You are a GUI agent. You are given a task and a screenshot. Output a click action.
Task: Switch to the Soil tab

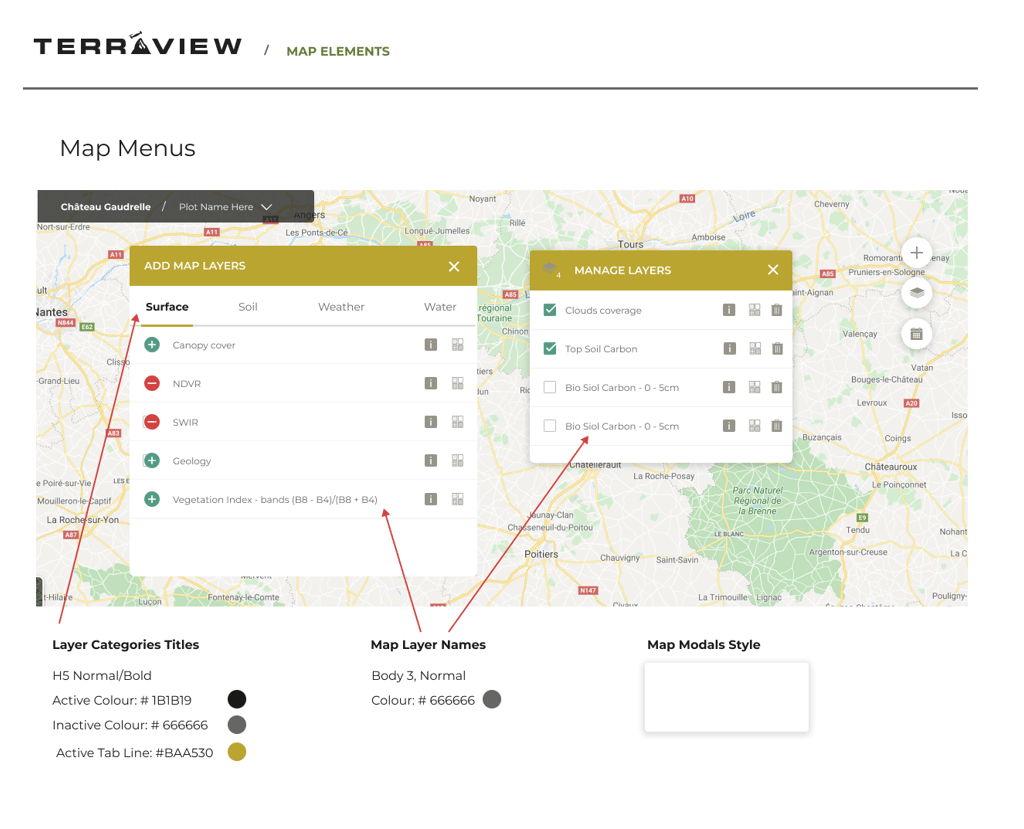pos(248,306)
